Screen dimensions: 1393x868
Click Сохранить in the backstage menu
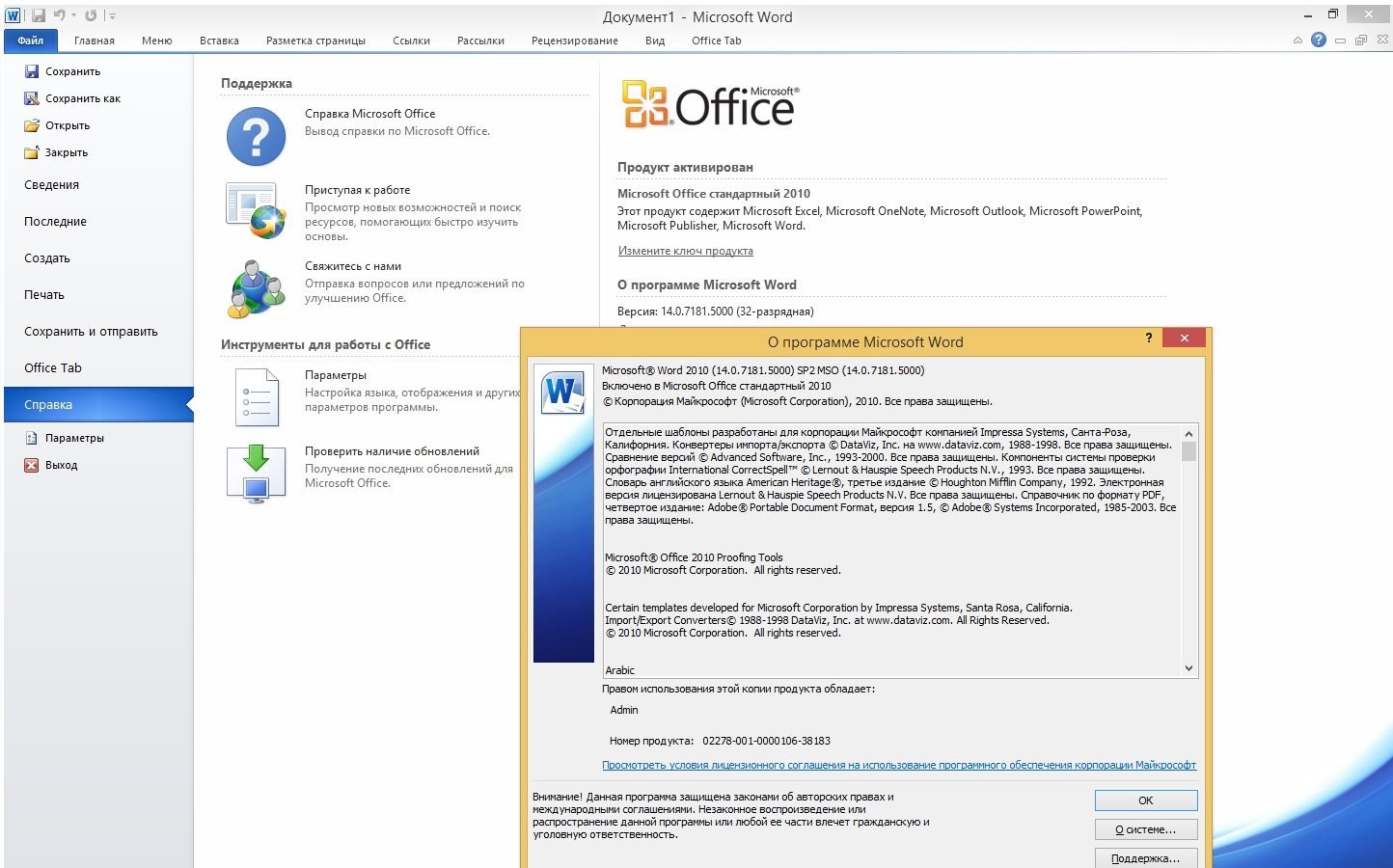pos(63,71)
